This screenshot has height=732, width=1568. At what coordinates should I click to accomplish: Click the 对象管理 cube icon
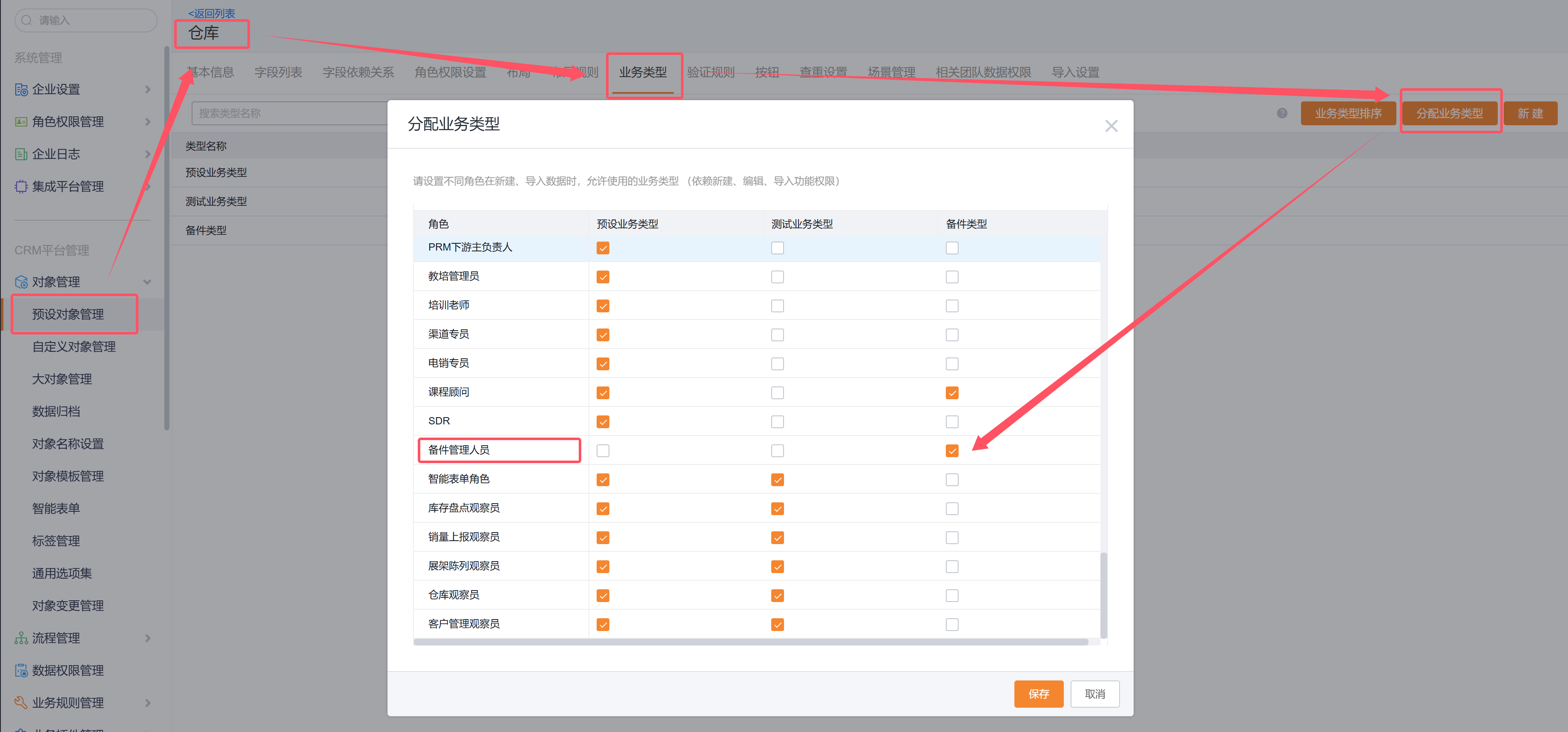pyautogui.click(x=21, y=282)
